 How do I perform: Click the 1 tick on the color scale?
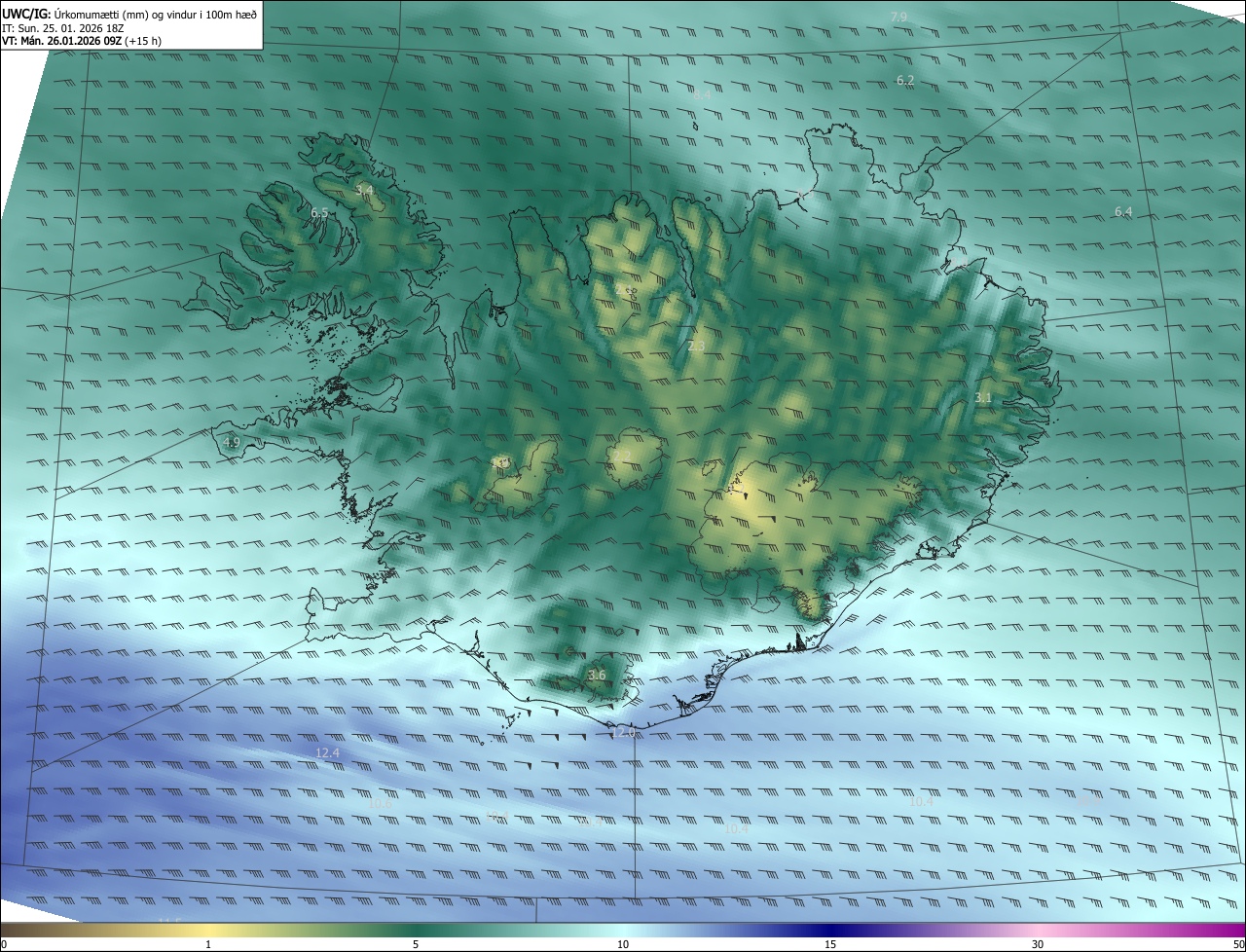click(208, 944)
